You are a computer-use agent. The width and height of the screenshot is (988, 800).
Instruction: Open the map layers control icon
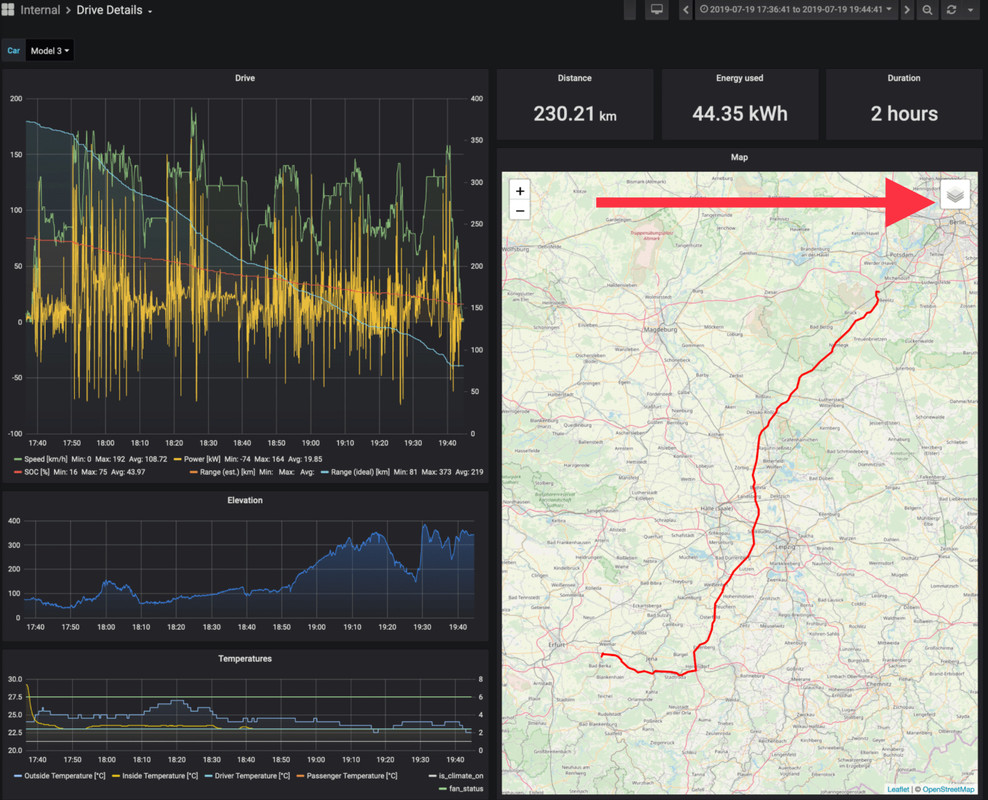(x=955, y=195)
